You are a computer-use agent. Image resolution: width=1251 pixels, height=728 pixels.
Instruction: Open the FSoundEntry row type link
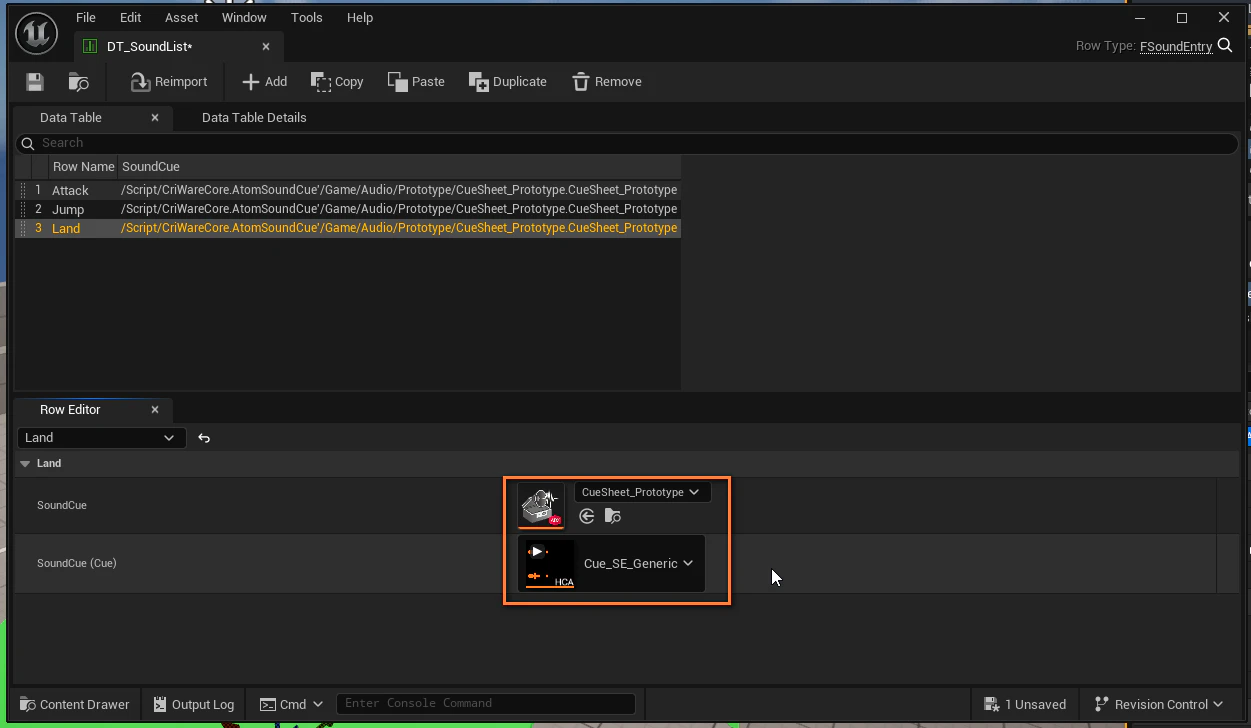click(1176, 47)
